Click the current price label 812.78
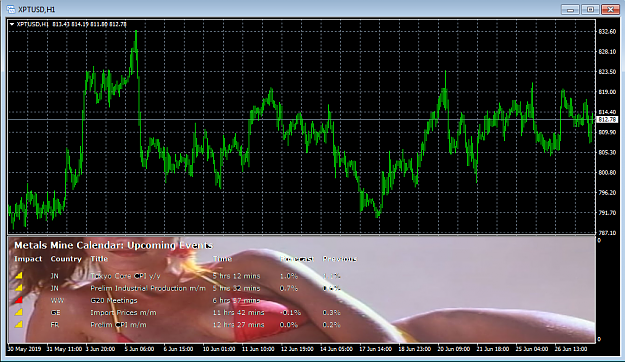625x362 pixels. (607, 120)
